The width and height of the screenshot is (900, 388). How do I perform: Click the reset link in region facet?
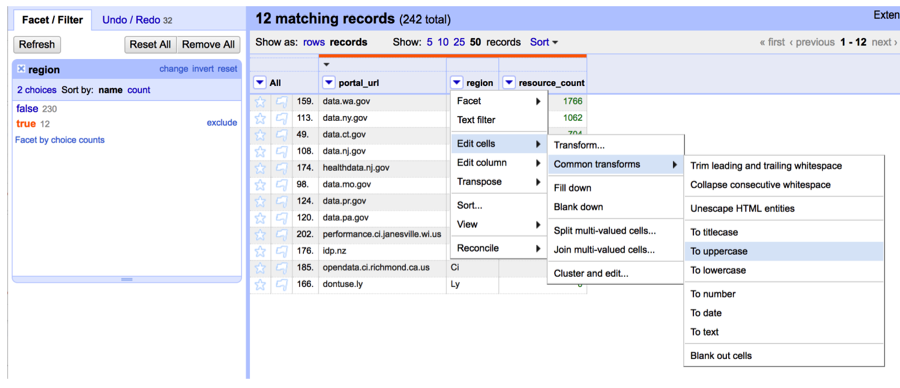pos(227,69)
